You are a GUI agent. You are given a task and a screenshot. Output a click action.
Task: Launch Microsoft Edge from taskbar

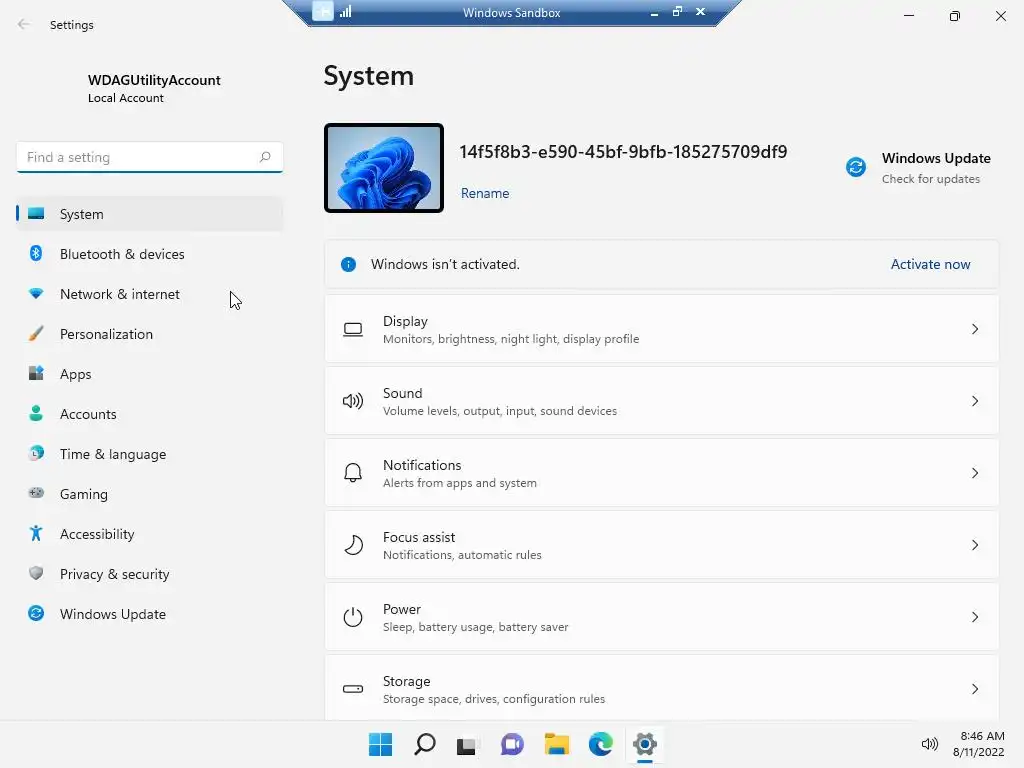[x=600, y=744]
